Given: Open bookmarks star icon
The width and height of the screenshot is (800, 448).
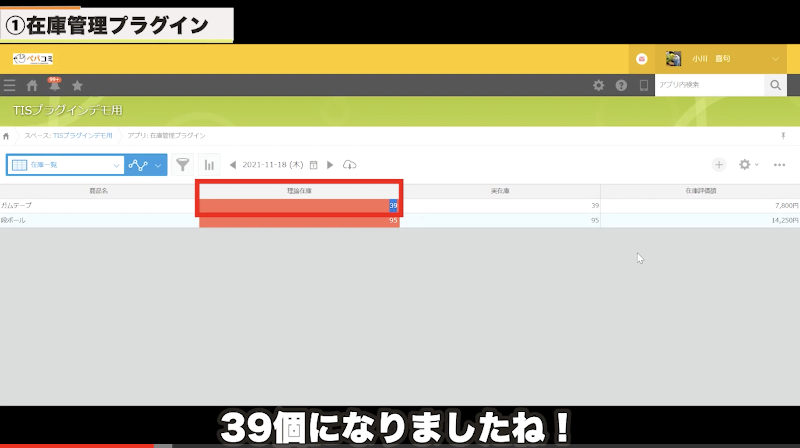Looking at the screenshot, I should coord(77,86).
